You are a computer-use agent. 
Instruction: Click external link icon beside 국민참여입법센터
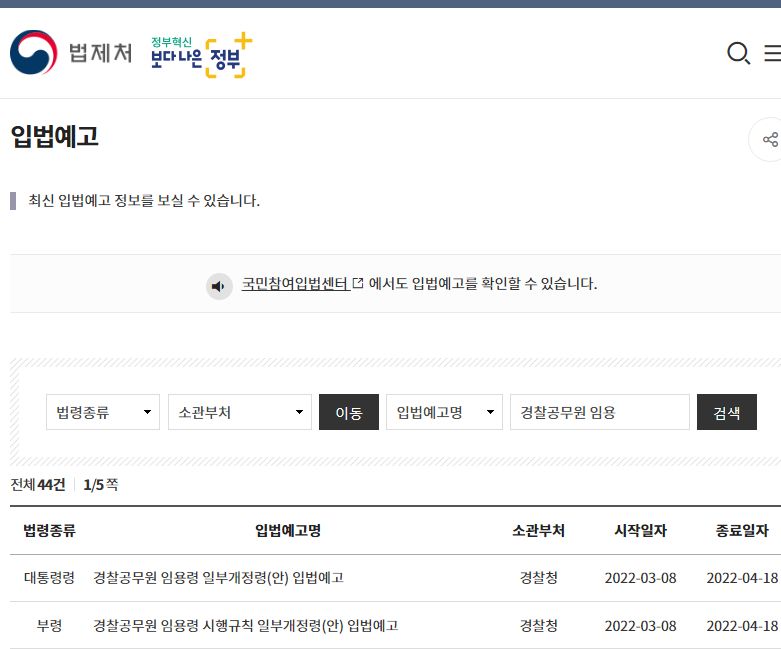tap(358, 283)
